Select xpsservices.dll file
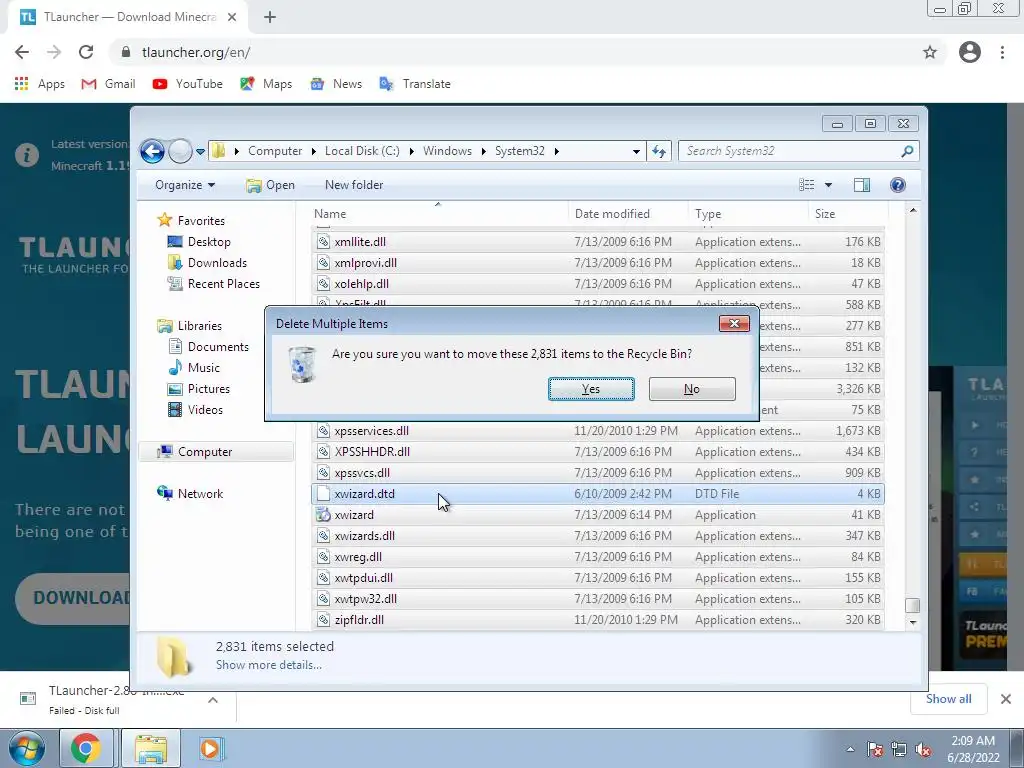1024x768 pixels. 598,431
